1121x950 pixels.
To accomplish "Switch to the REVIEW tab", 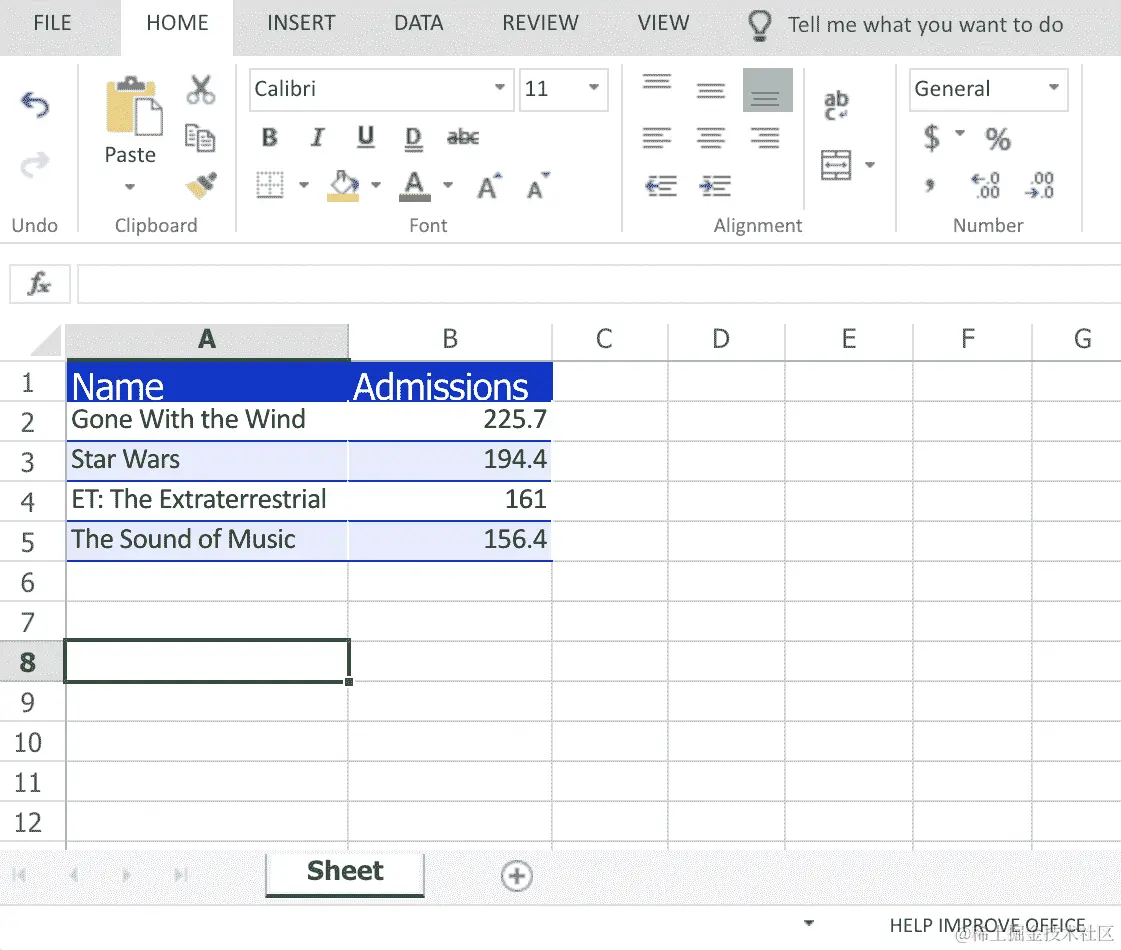I will tap(540, 23).
